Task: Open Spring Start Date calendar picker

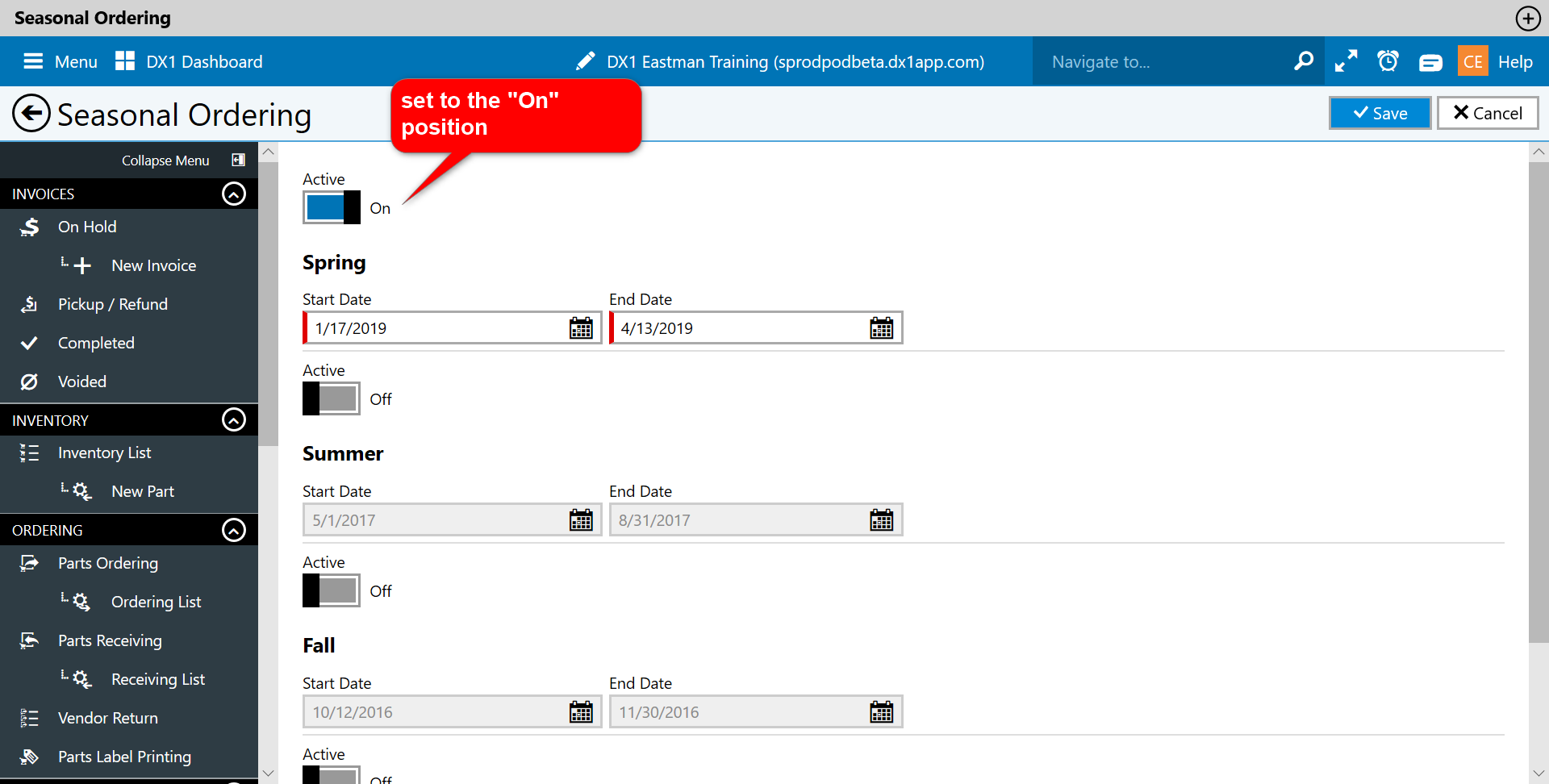Action: click(581, 328)
